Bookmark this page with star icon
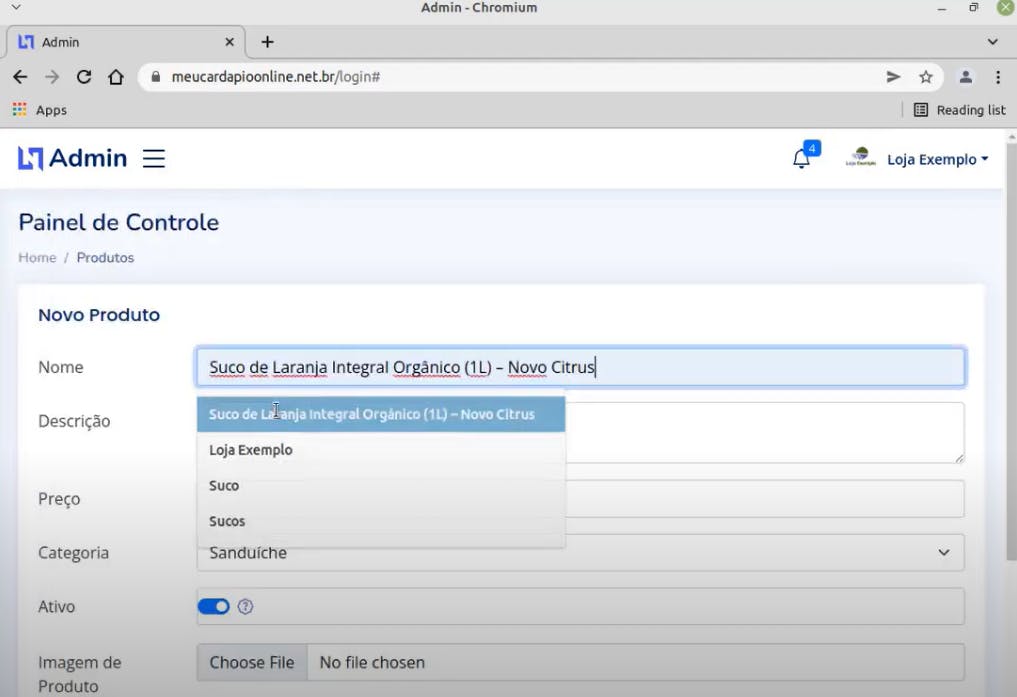 pos(926,77)
